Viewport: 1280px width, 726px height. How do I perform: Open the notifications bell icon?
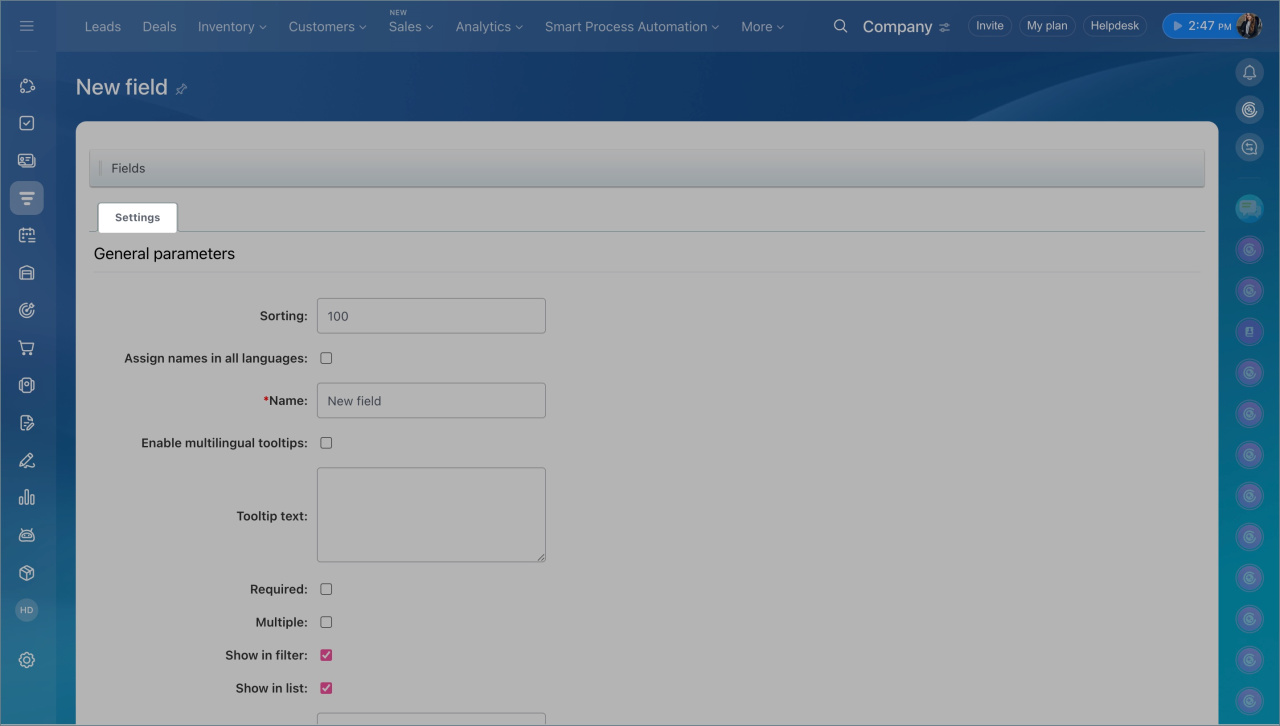click(x=1249, y=72)
